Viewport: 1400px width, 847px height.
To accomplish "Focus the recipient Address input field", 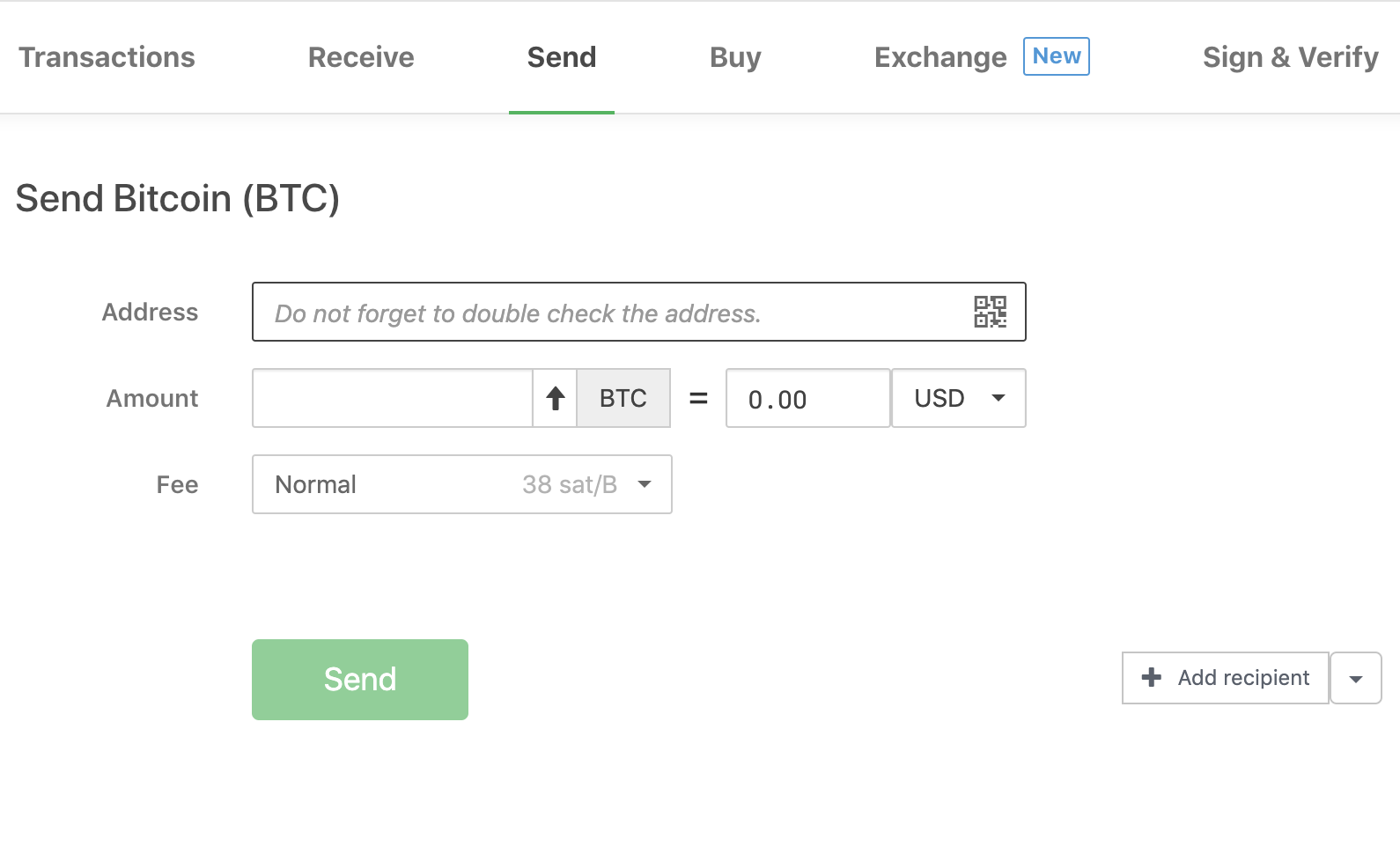I will [639, 312].
